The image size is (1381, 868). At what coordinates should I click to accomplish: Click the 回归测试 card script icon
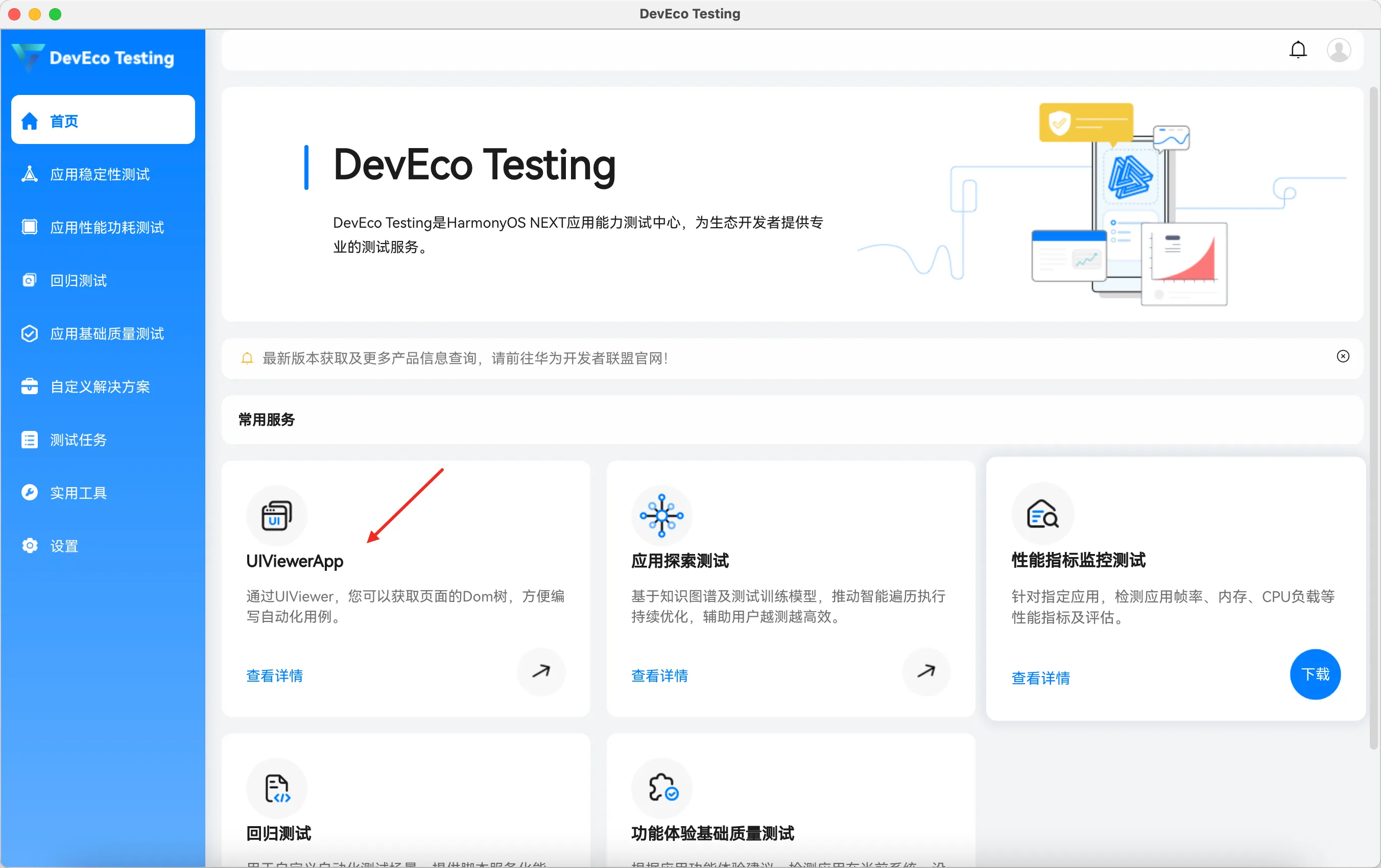pos(276,788)
